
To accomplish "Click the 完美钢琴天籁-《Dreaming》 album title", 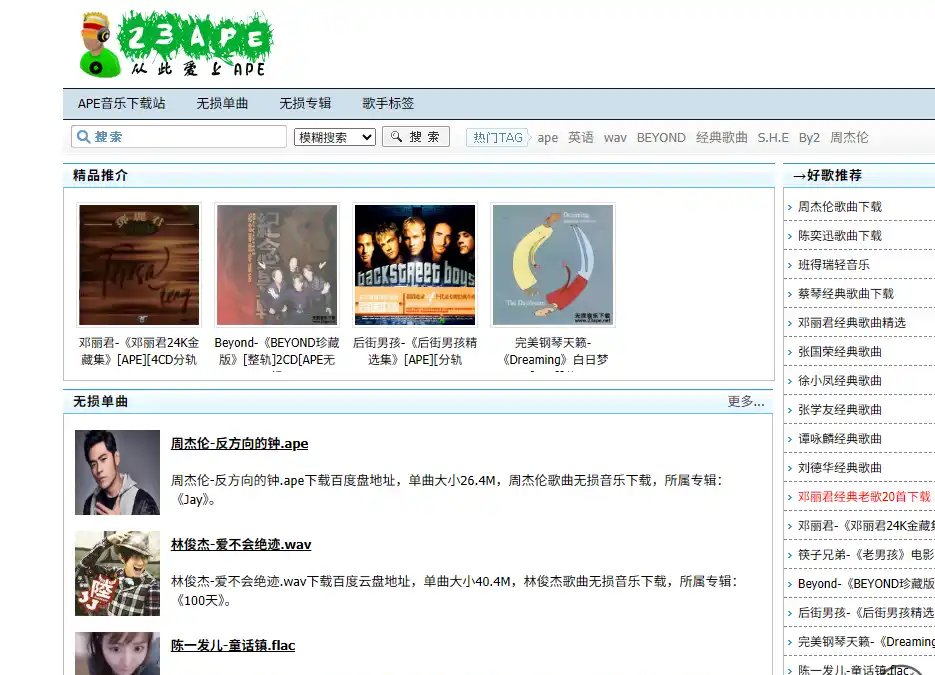I will 553,351.
